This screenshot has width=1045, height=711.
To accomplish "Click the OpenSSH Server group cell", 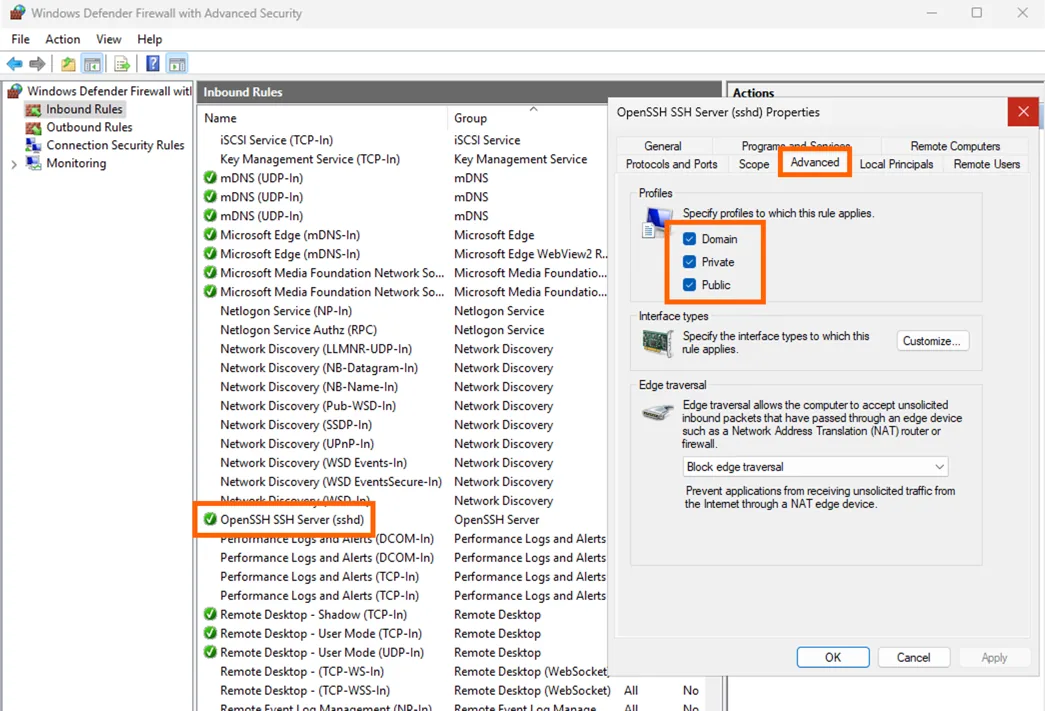I will [497, 520].
